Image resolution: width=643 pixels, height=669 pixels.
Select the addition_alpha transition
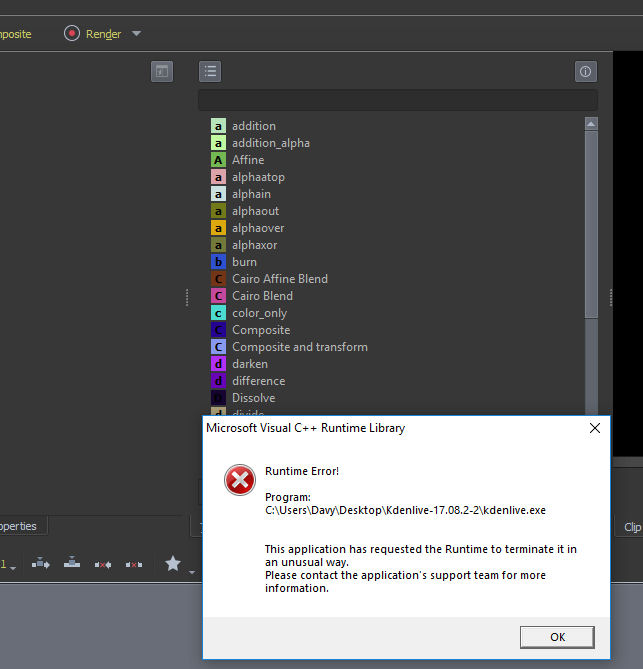pos(260,143)
